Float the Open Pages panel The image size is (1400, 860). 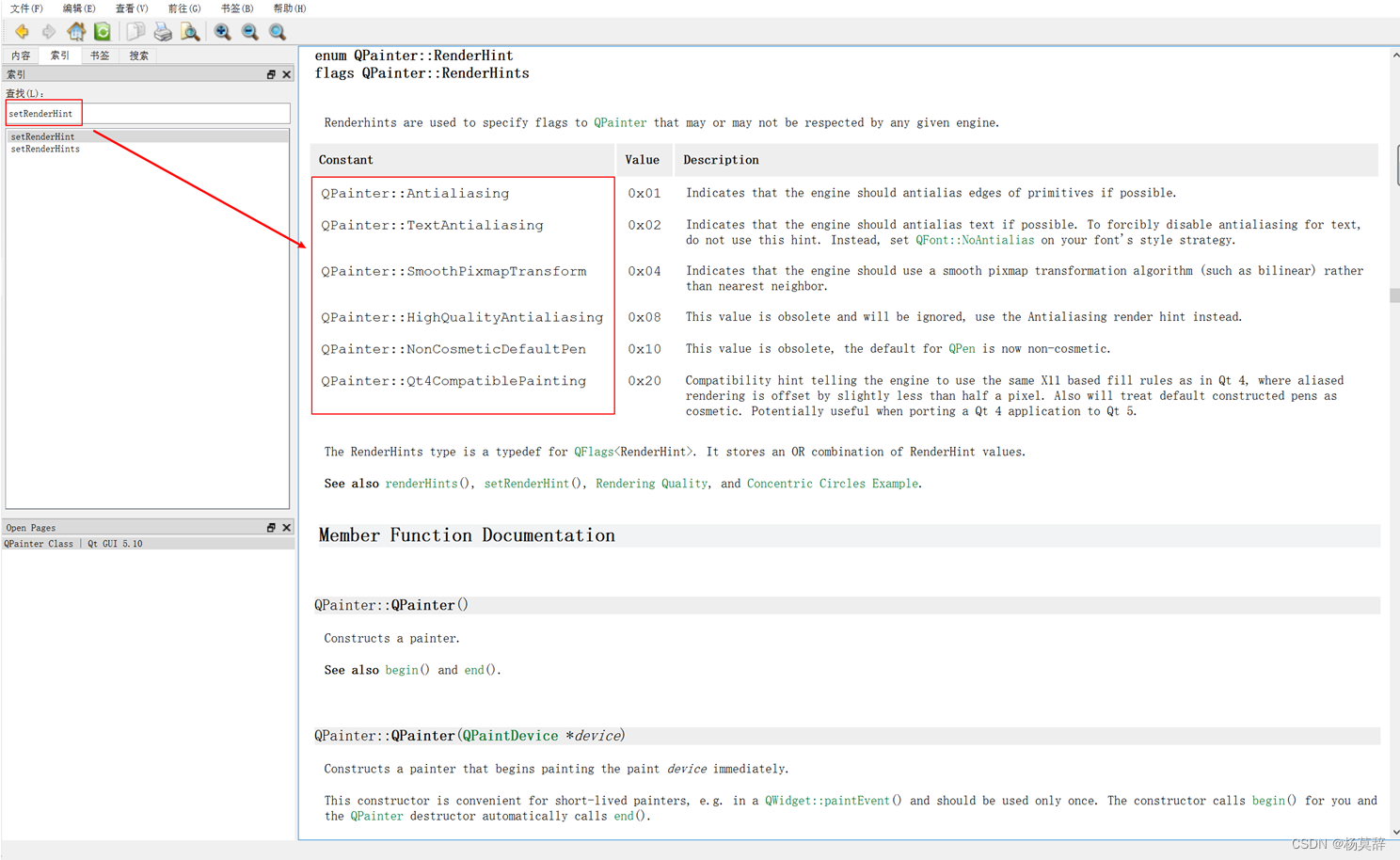tap(271, 528)
